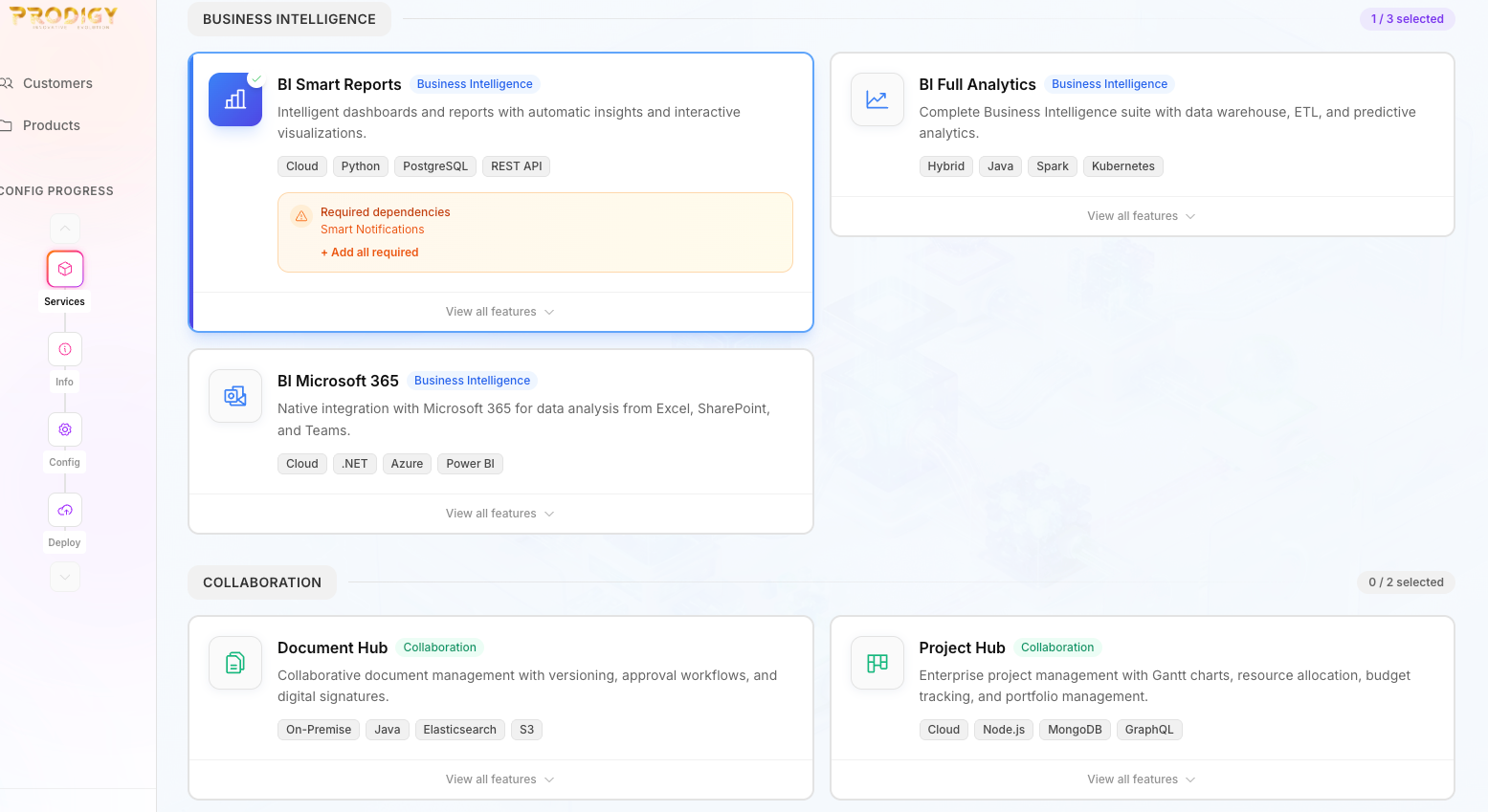
Task: Open Products in the sidebar
Action: point(52,125)
